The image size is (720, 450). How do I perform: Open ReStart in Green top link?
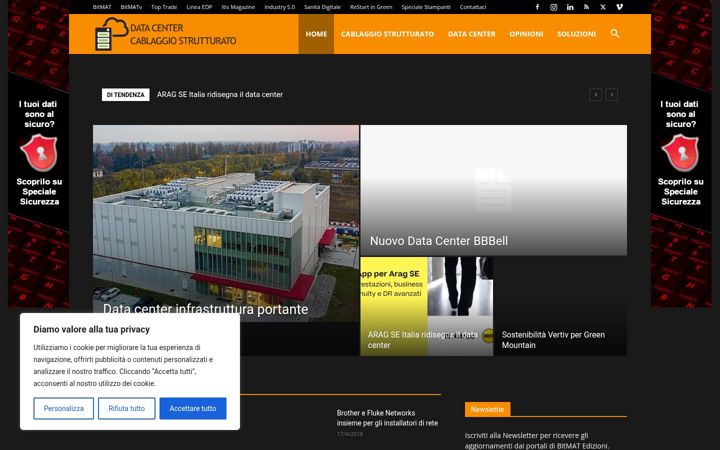tap(371, 7)
